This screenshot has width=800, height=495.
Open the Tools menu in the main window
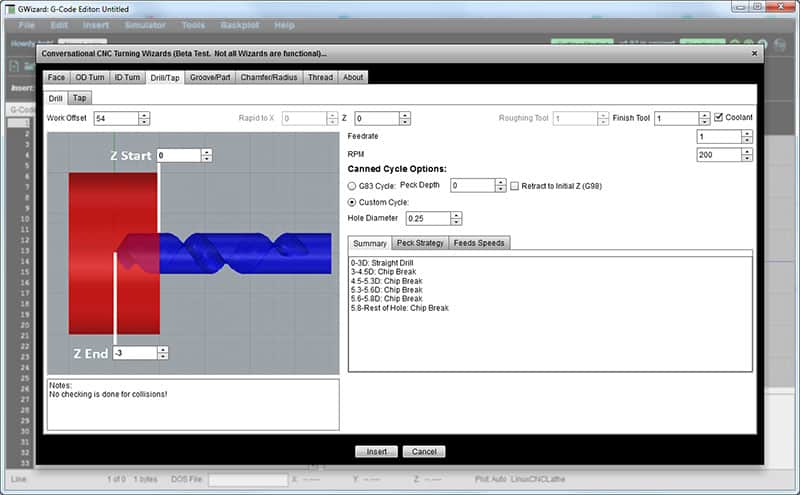(x=193, y=25)
